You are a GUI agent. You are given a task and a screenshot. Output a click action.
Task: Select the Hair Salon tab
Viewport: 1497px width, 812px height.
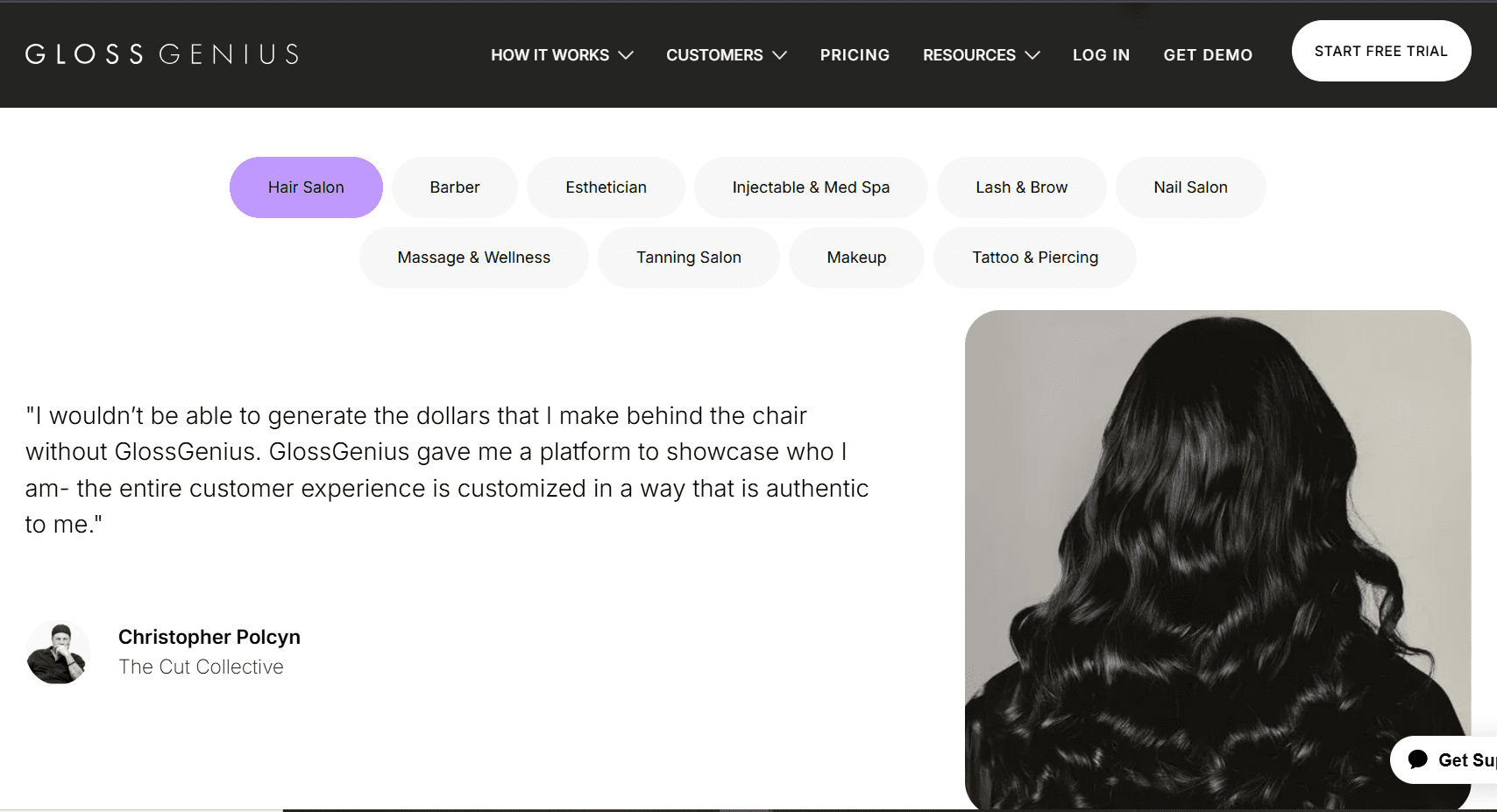[306, 187]
